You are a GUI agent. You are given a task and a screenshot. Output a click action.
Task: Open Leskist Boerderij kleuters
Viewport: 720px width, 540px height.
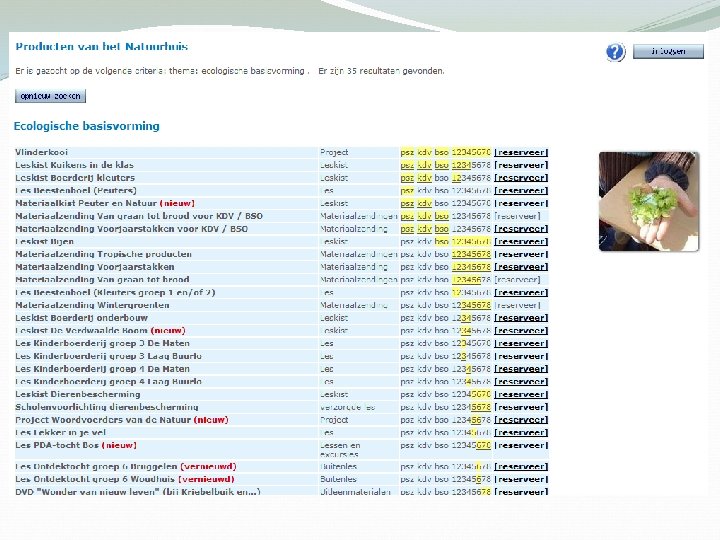tap(75, 178)
